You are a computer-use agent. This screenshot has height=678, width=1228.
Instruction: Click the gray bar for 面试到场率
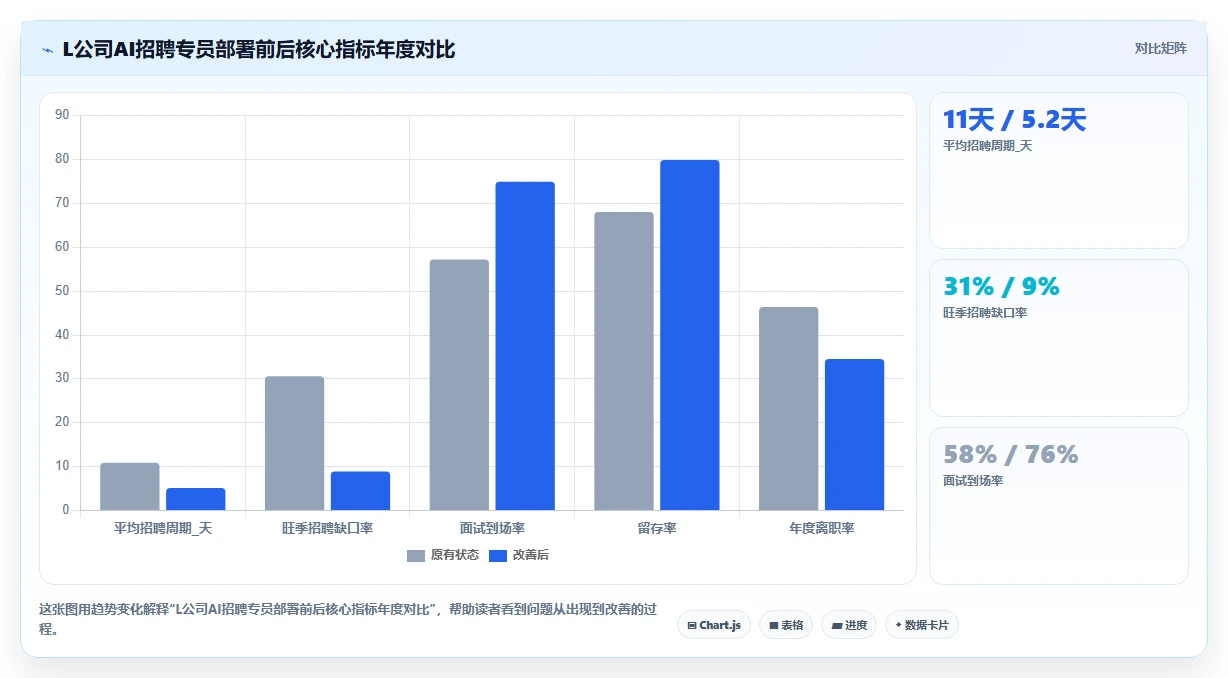click(459, 385)
